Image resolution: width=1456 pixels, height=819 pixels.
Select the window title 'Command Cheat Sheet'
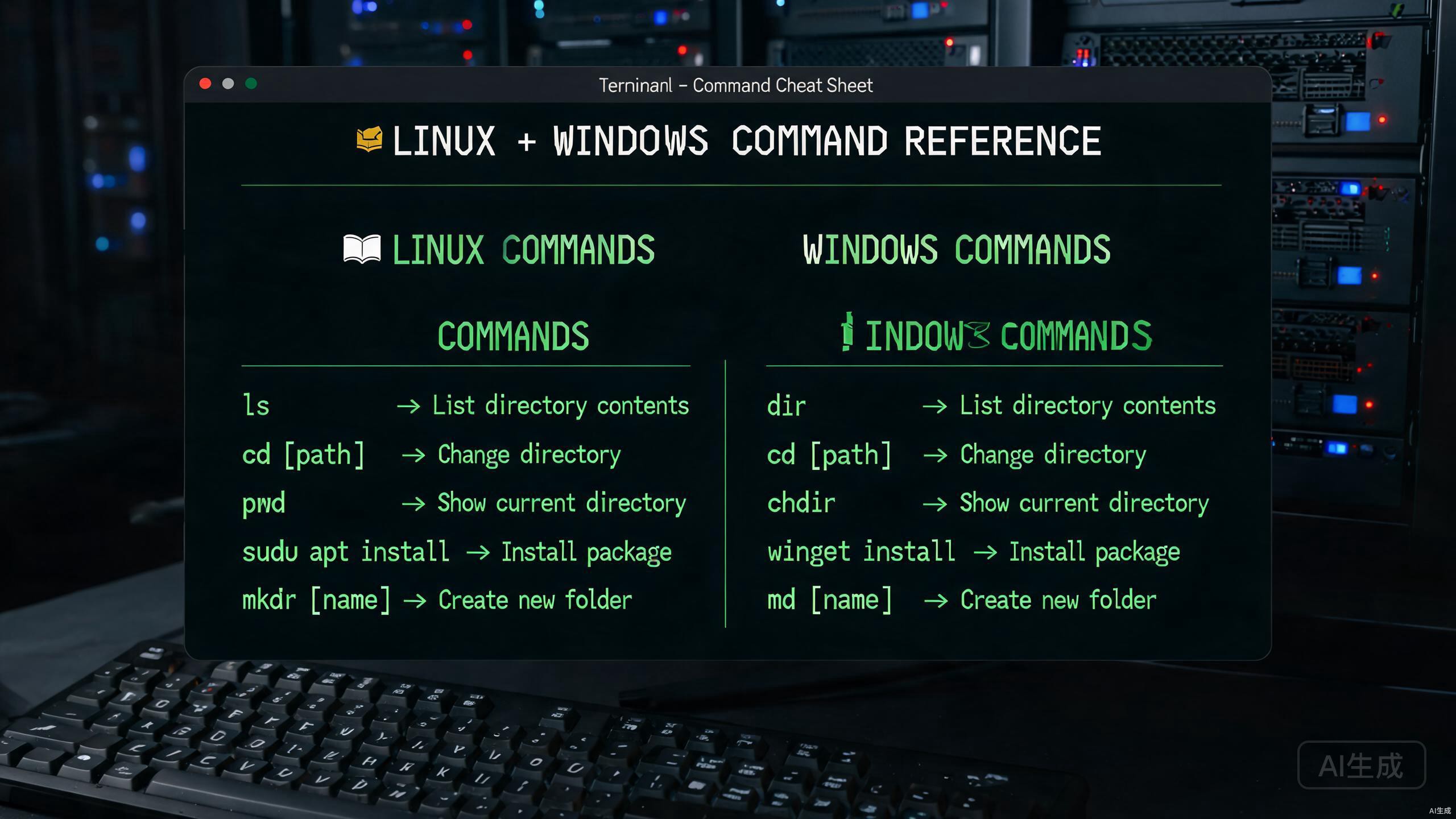tap(783, 85)
